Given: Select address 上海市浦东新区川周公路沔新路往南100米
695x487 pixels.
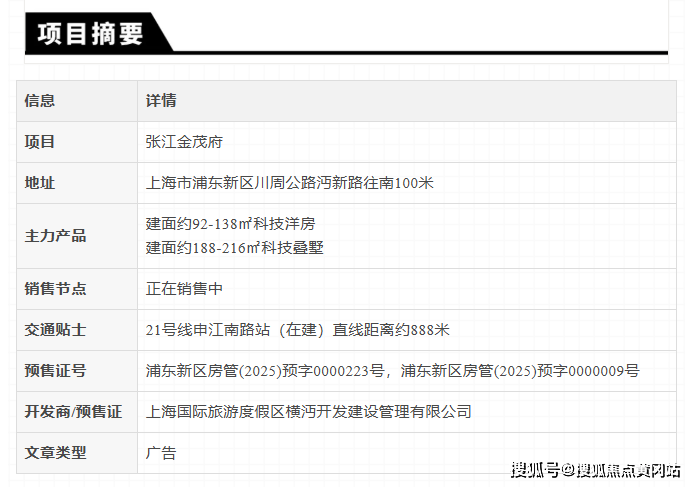Looking at the screenshot, I should point(289,183).
